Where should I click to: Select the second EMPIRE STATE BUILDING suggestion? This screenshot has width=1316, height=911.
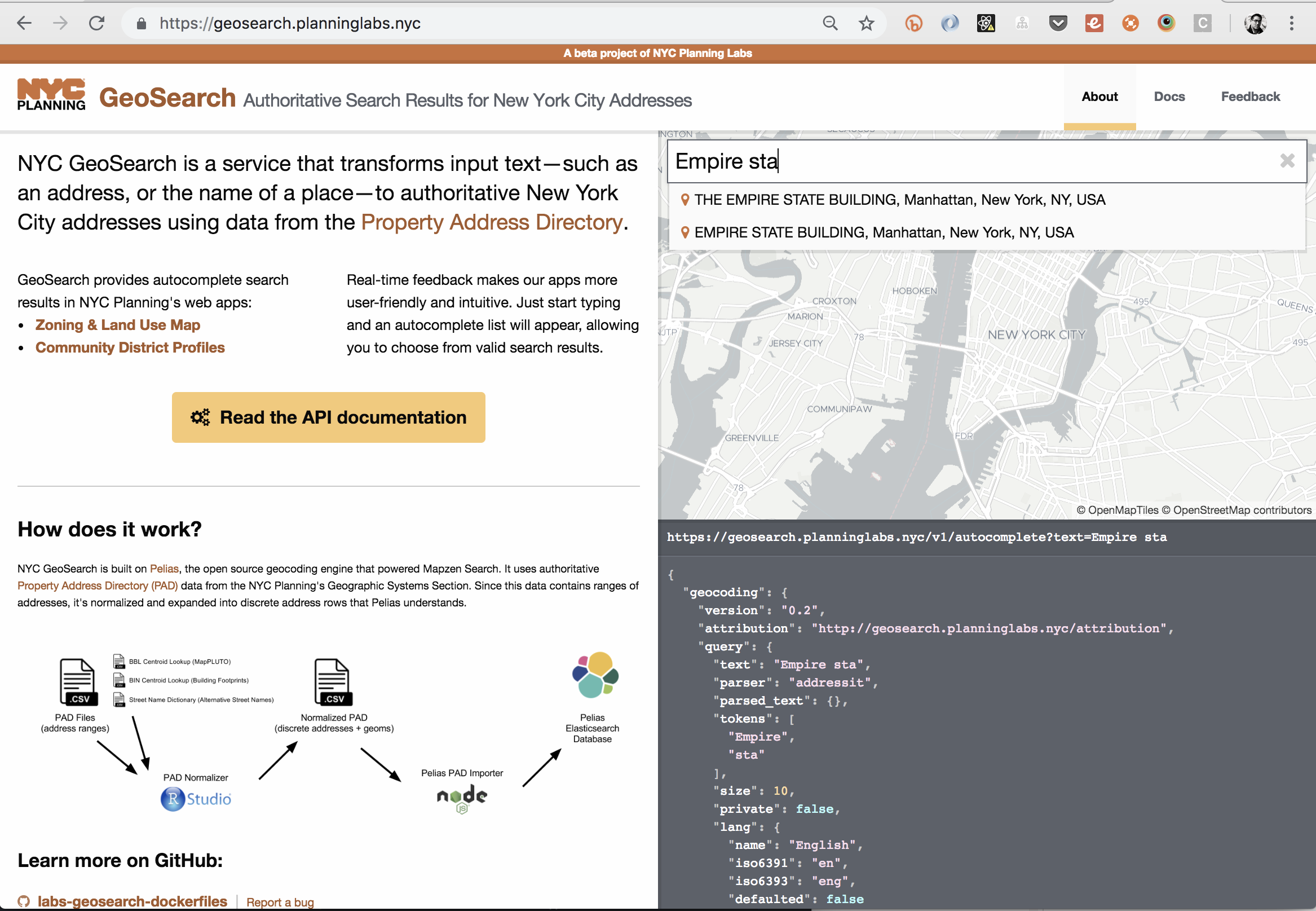coord(986,232)
